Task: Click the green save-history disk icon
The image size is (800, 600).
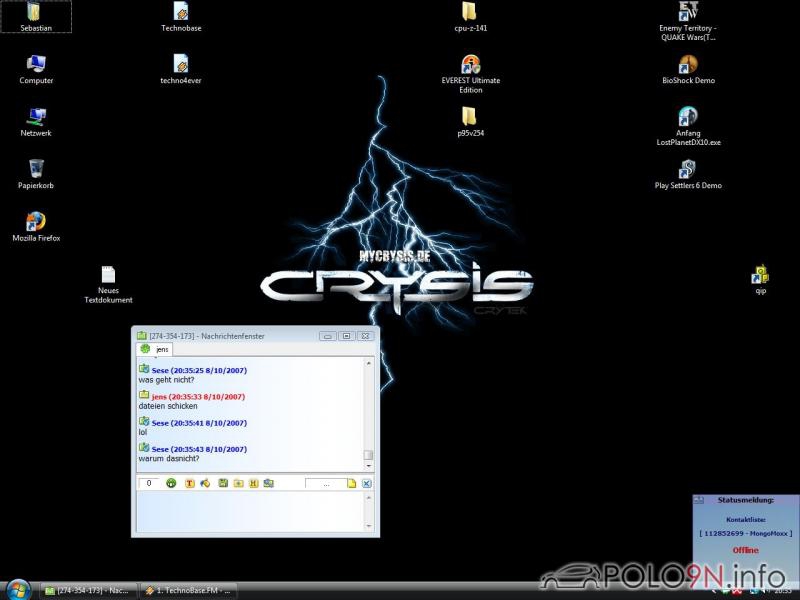Action: (223, 483)
